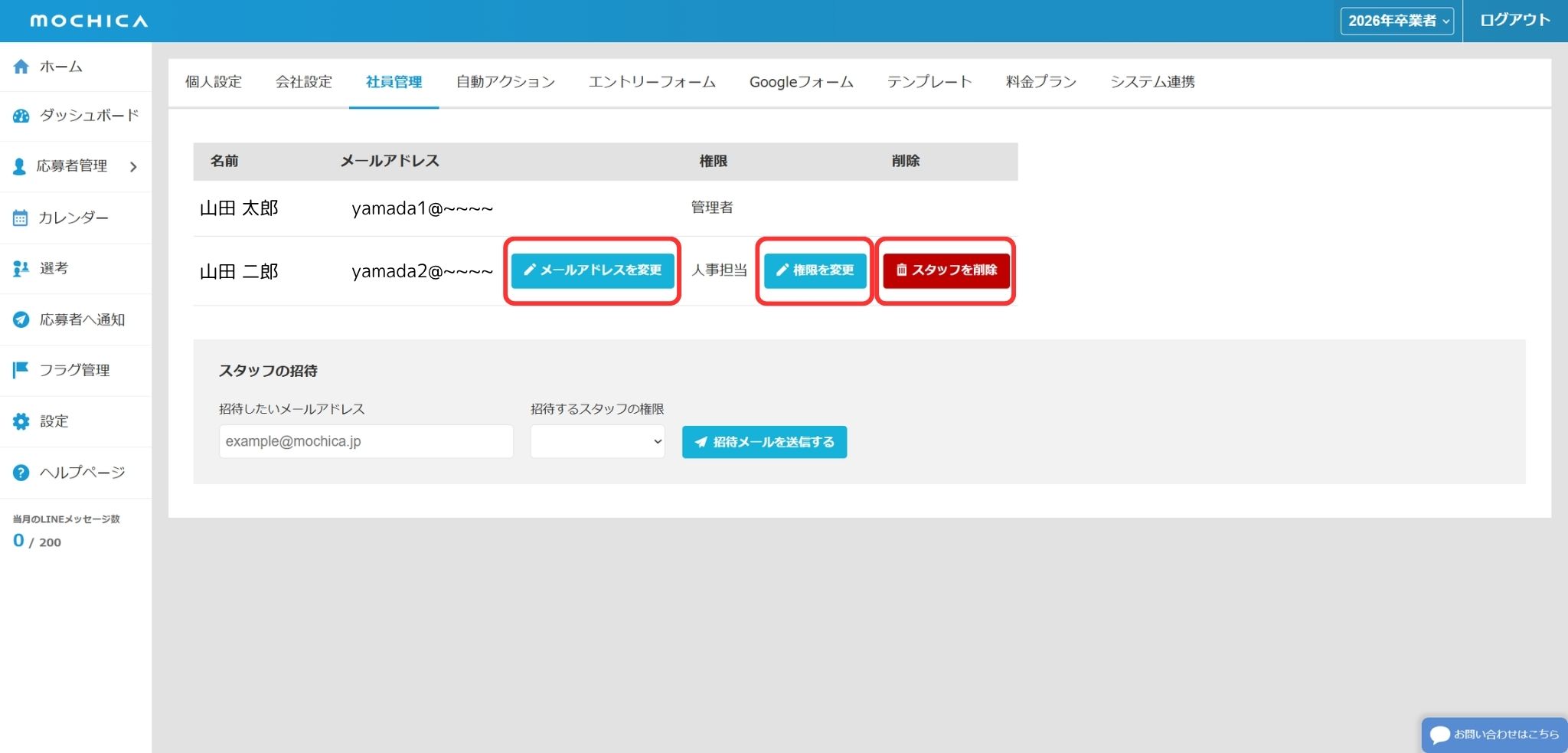Image resolution: width=1568 pixels, height=753 pixels.
Task: Open the 2026年卒業者 graduation year dropdown
Action: tap(1396, 21)
